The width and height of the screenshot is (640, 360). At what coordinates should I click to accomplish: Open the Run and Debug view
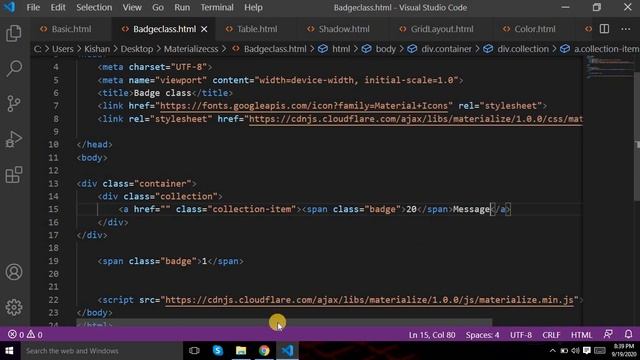(x=14, y=139)
